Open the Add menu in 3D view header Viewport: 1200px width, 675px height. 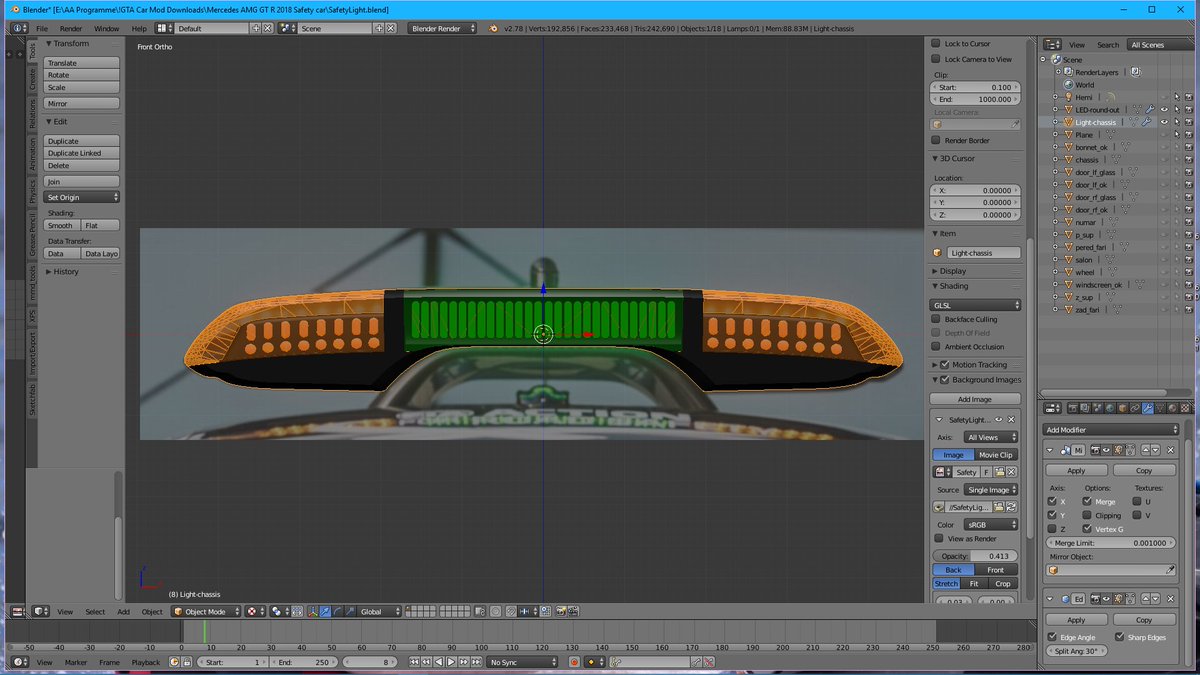click(124, 611)
